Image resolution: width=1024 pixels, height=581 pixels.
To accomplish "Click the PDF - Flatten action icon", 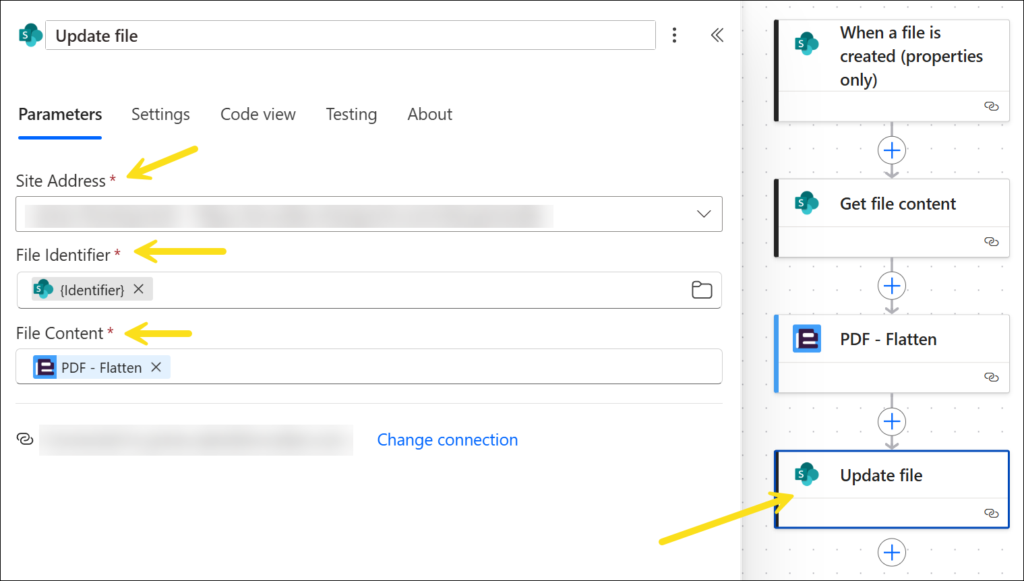I will 807,340.
